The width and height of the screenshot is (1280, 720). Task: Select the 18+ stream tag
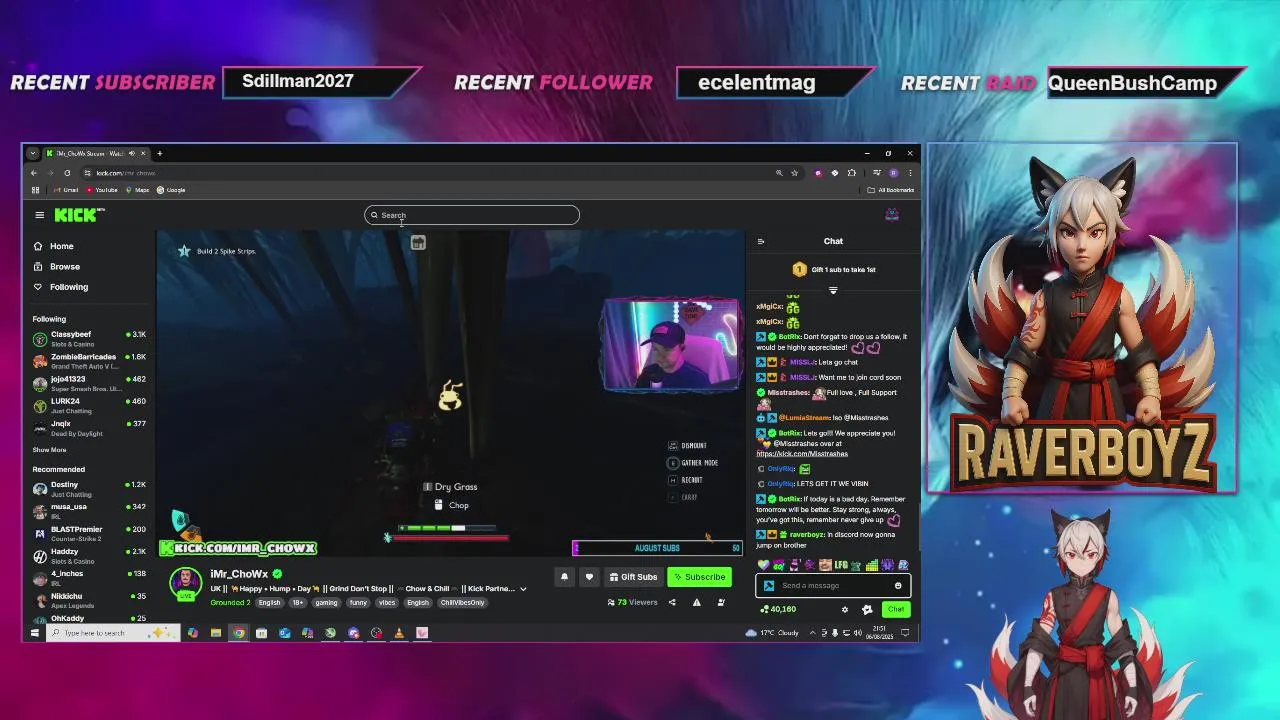click(x=298, y=603)
